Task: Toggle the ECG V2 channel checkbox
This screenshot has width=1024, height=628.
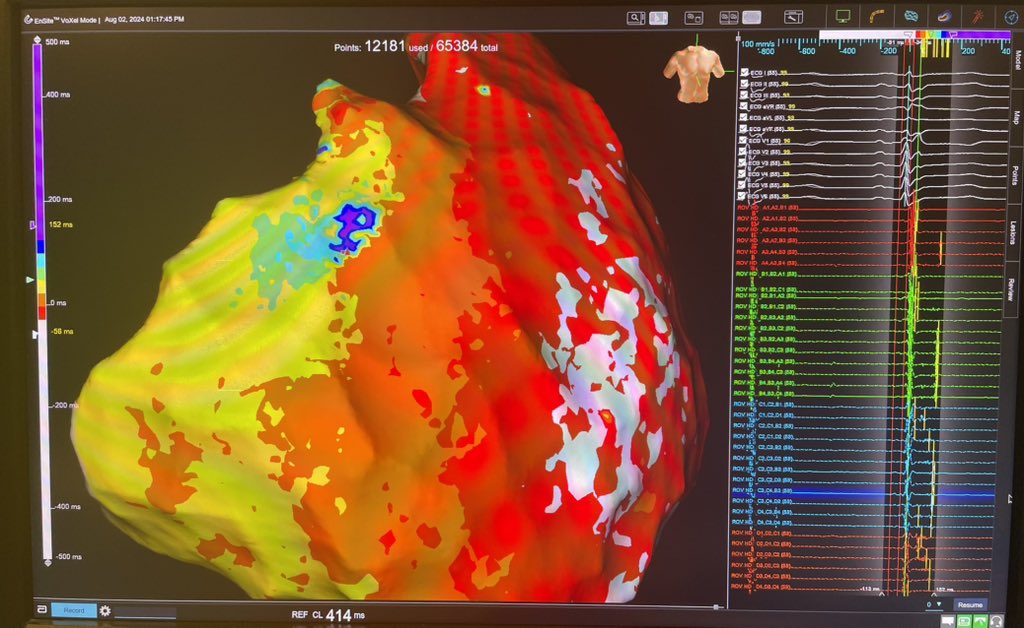Action: click(x=743, y=151)
